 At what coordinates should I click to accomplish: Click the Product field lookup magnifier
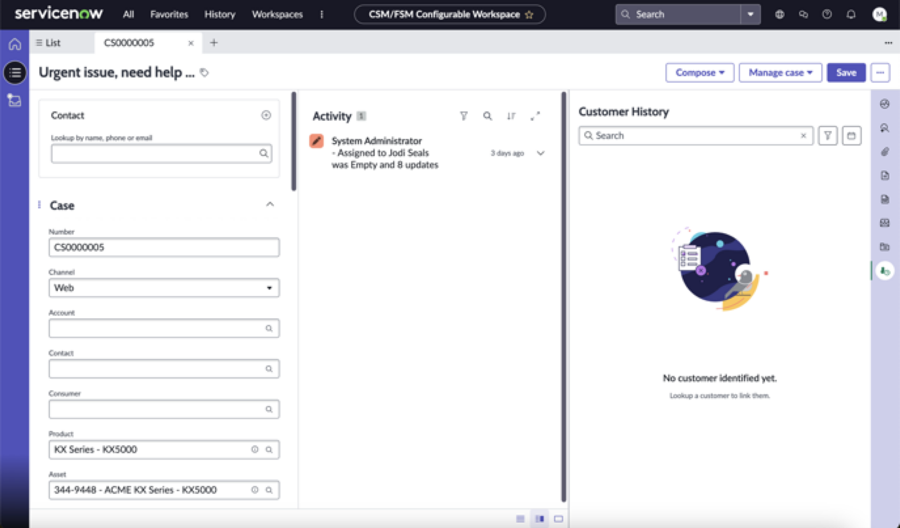point(269,449)
